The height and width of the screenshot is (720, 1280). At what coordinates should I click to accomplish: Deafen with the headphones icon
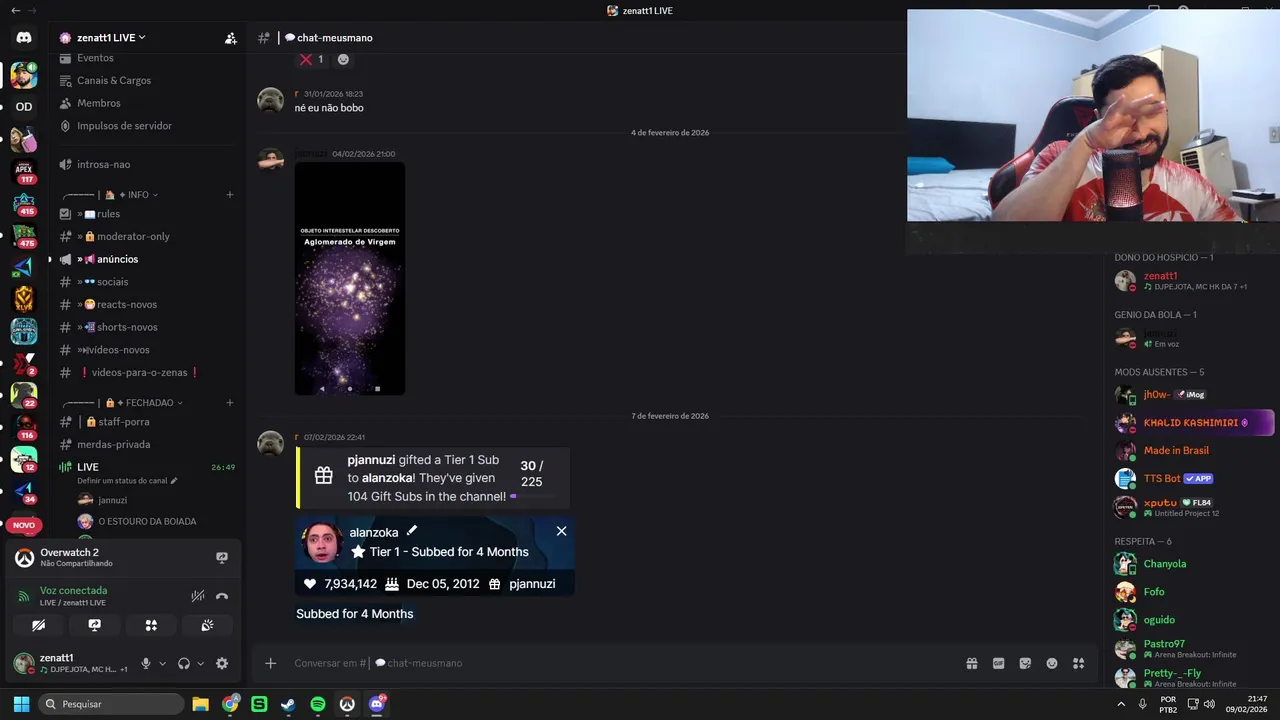[x=184, y=663]
